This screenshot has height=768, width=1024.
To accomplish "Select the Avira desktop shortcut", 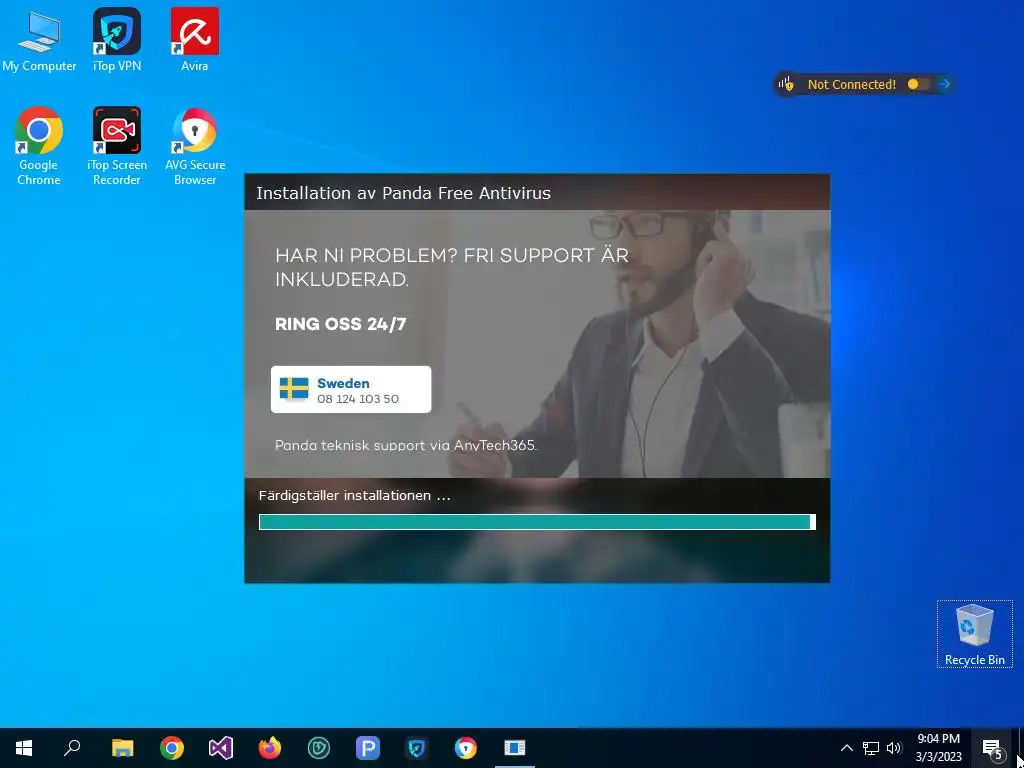I will tap(195, 40).
